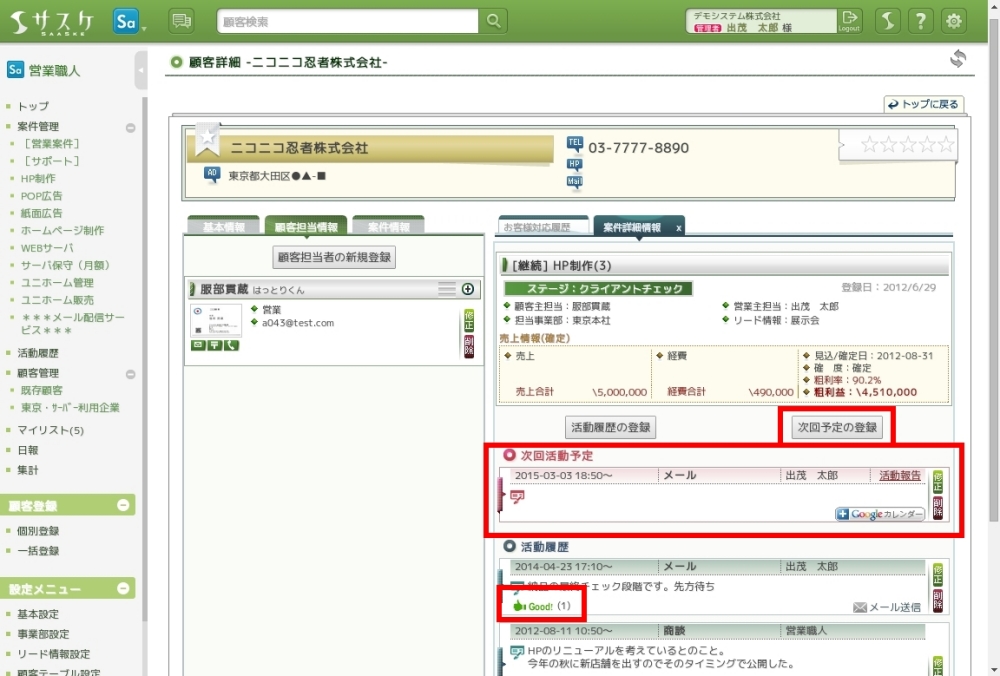The image size is (1000, 676).
Task: Toggle the favorite star ribbon on company
Action: [207, 139]
